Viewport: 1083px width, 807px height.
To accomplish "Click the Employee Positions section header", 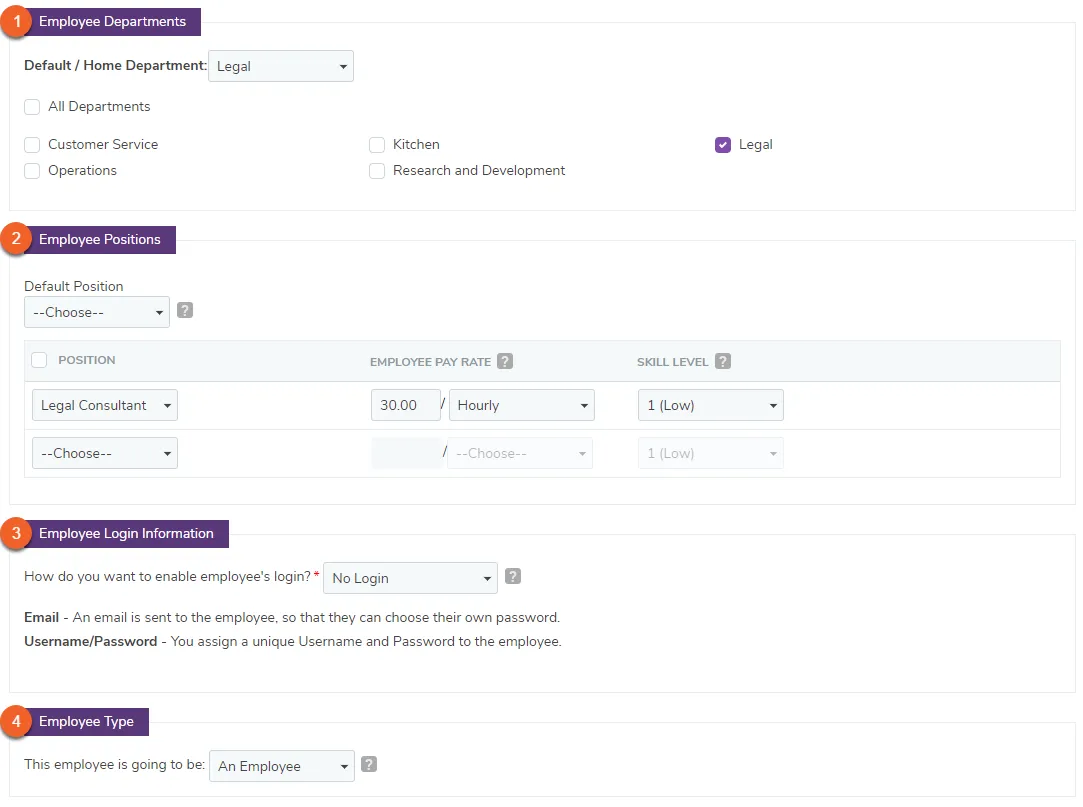I will 99,240.
